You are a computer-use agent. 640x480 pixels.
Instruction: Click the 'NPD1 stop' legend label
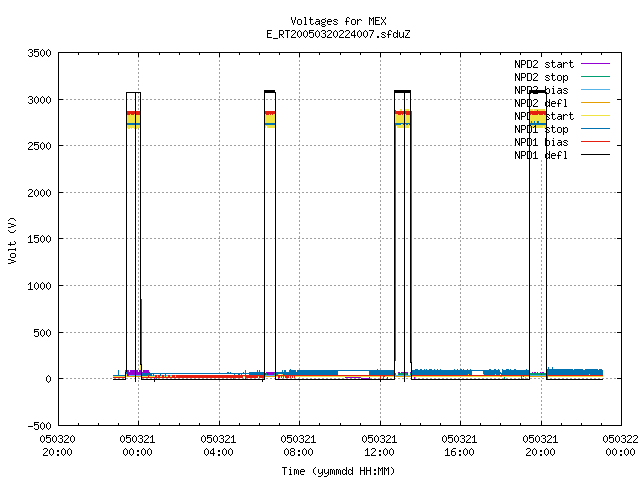tap(541, 129)
